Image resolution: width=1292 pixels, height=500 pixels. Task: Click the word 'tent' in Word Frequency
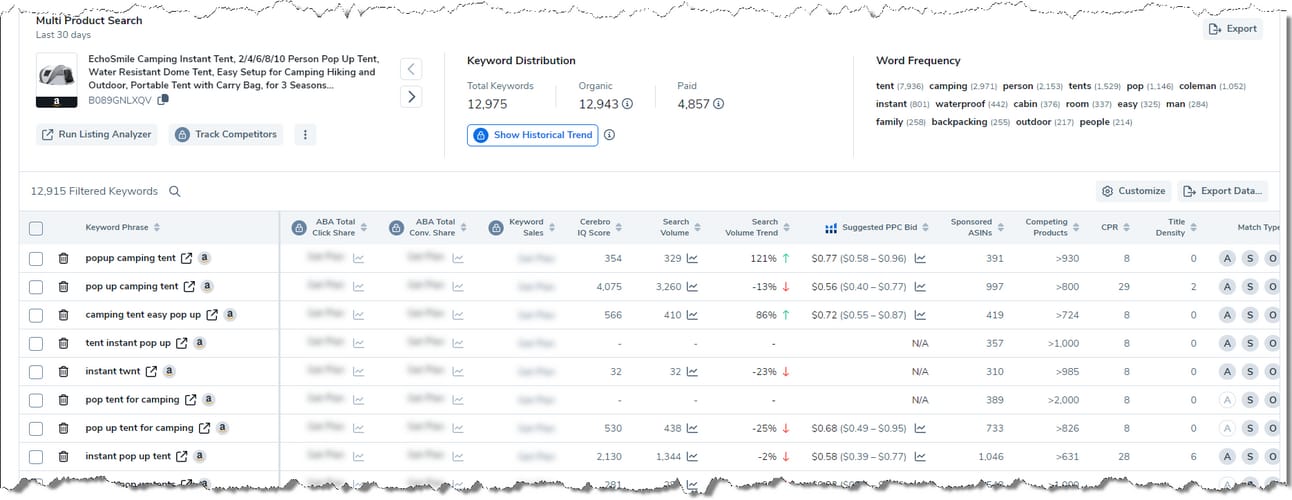885,86
